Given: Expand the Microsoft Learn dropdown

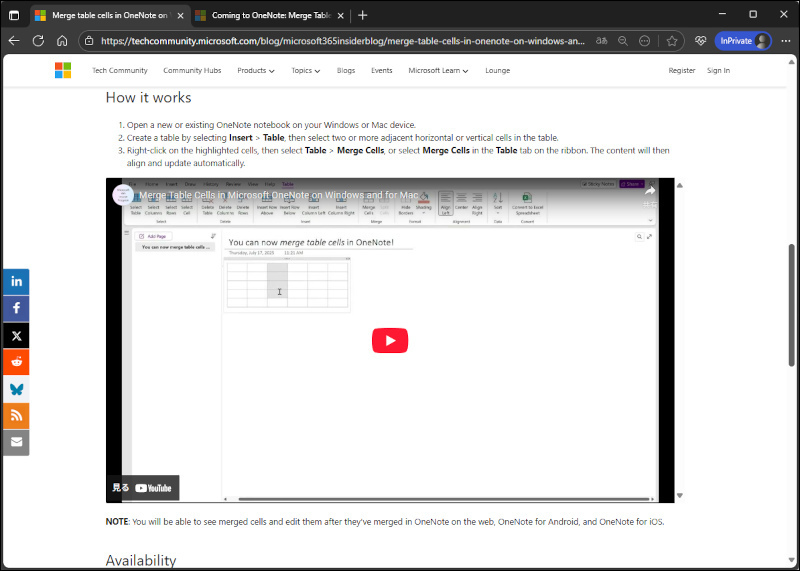Looking at the screenshot, I should [438, 71].
